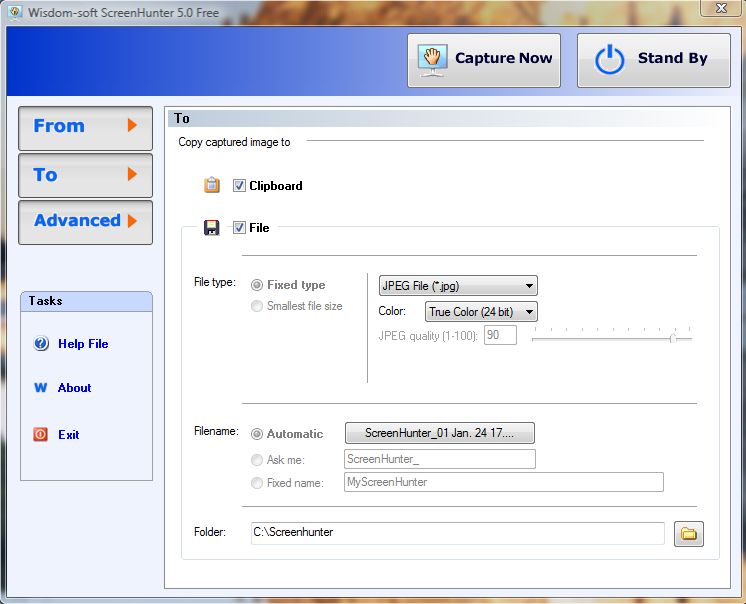Click the clipboard icon beside Clipboard
The width and height of the screenshot is (746, 604).
tap(212, 185)
